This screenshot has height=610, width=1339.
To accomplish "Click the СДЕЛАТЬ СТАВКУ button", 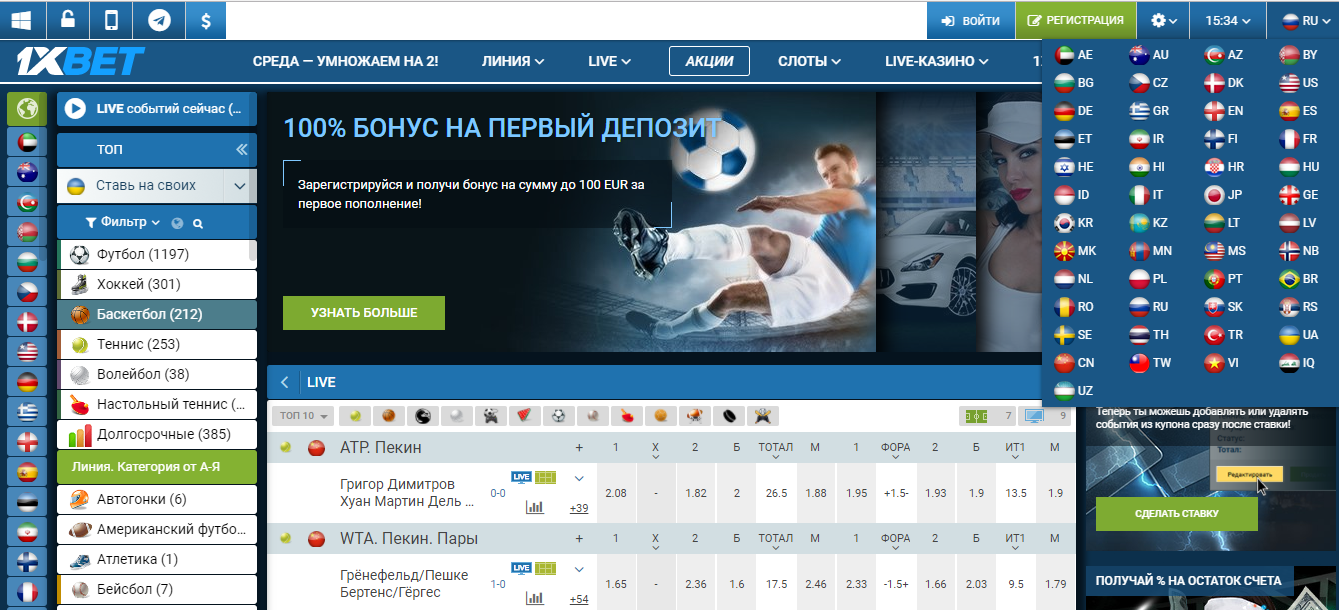I will (1177, 513).
